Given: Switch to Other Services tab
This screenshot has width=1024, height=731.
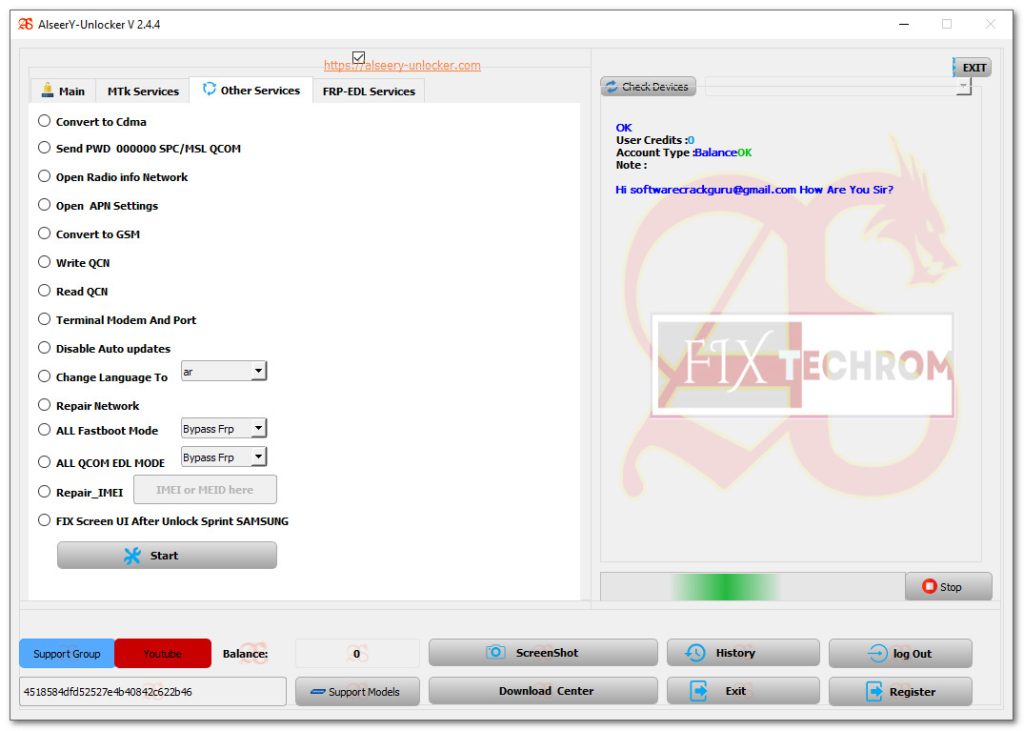Looking at the screenshot, I should click(251, 90).
